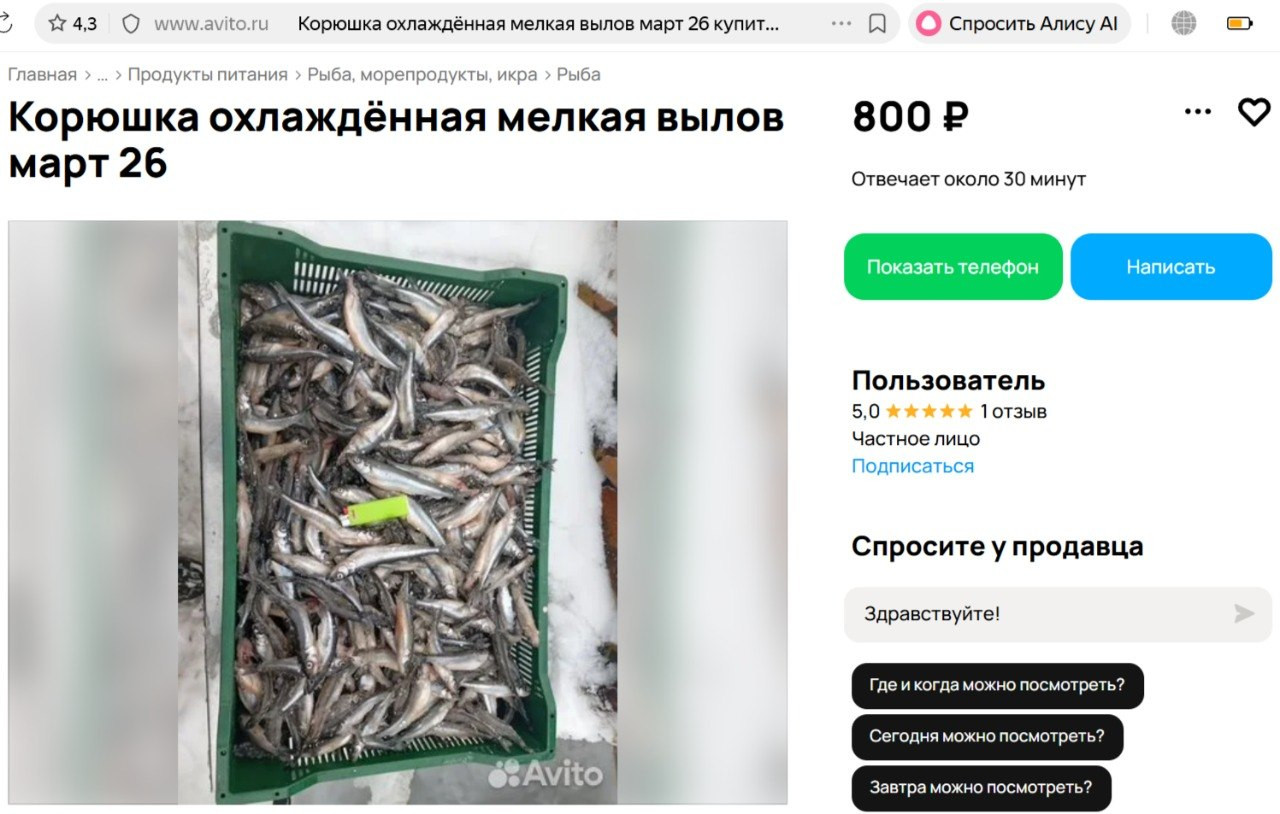Open the 4,3 star site rating
Image resolution: width=1280 pixels, height=814 pixels.
[x=73, y=24]
